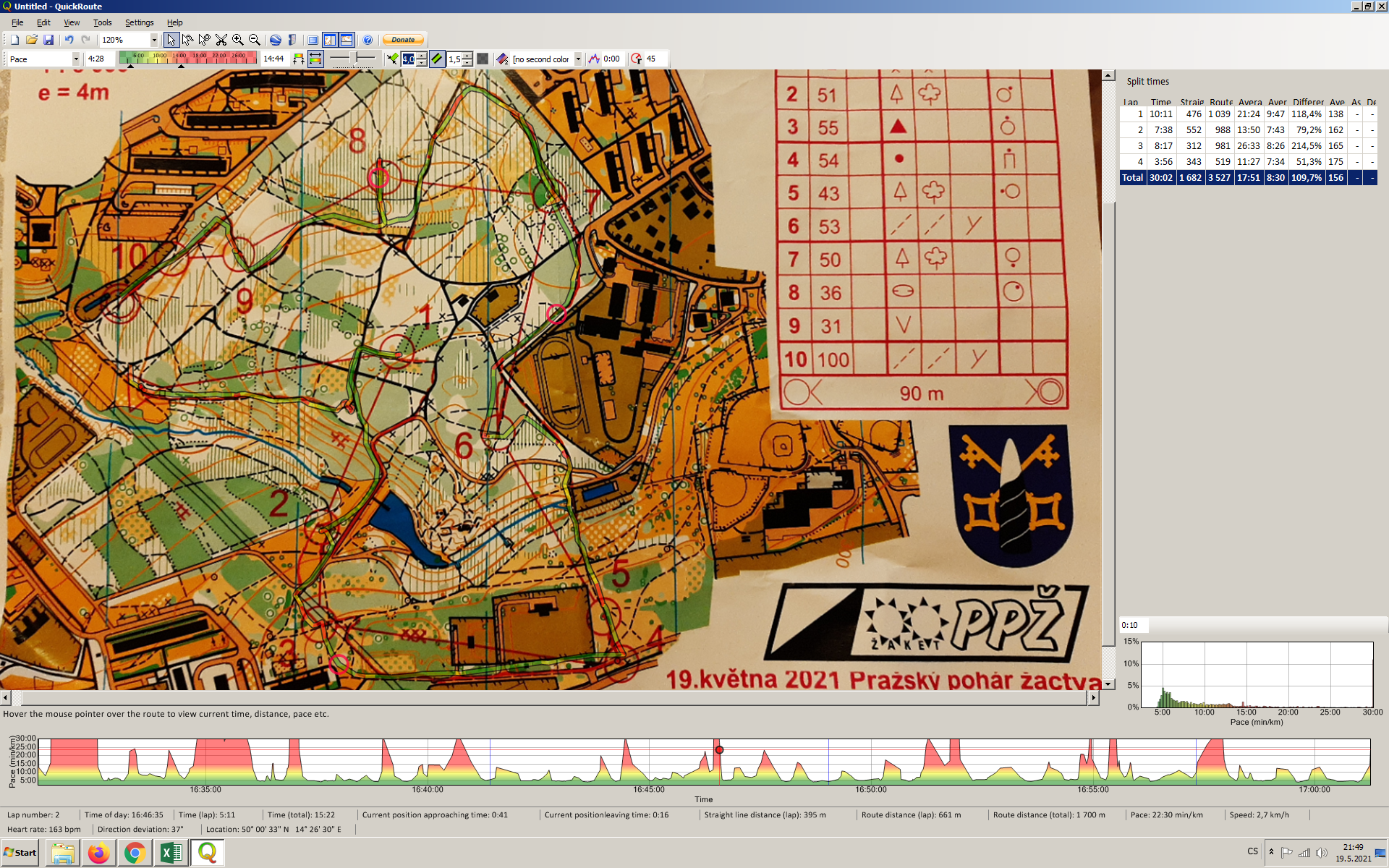The image size is (1389, 868).
Task: Edit the smoothing interval value 0:00
Action: [612, 59]
